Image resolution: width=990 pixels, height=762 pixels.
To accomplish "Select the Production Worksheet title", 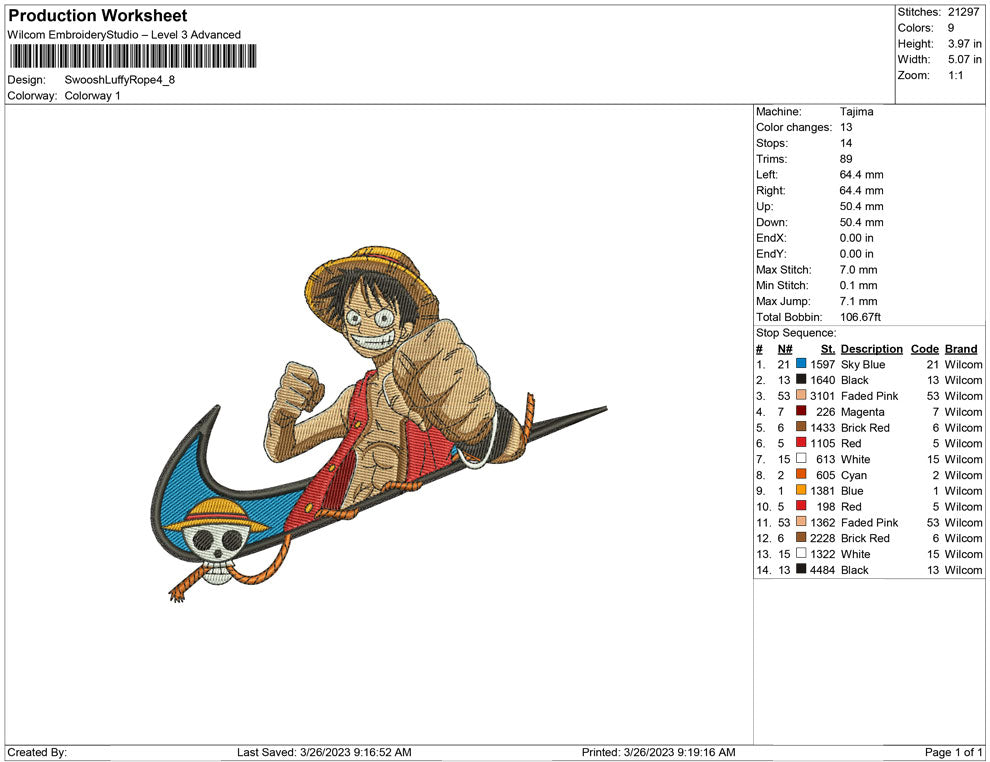I will (98, 16).
